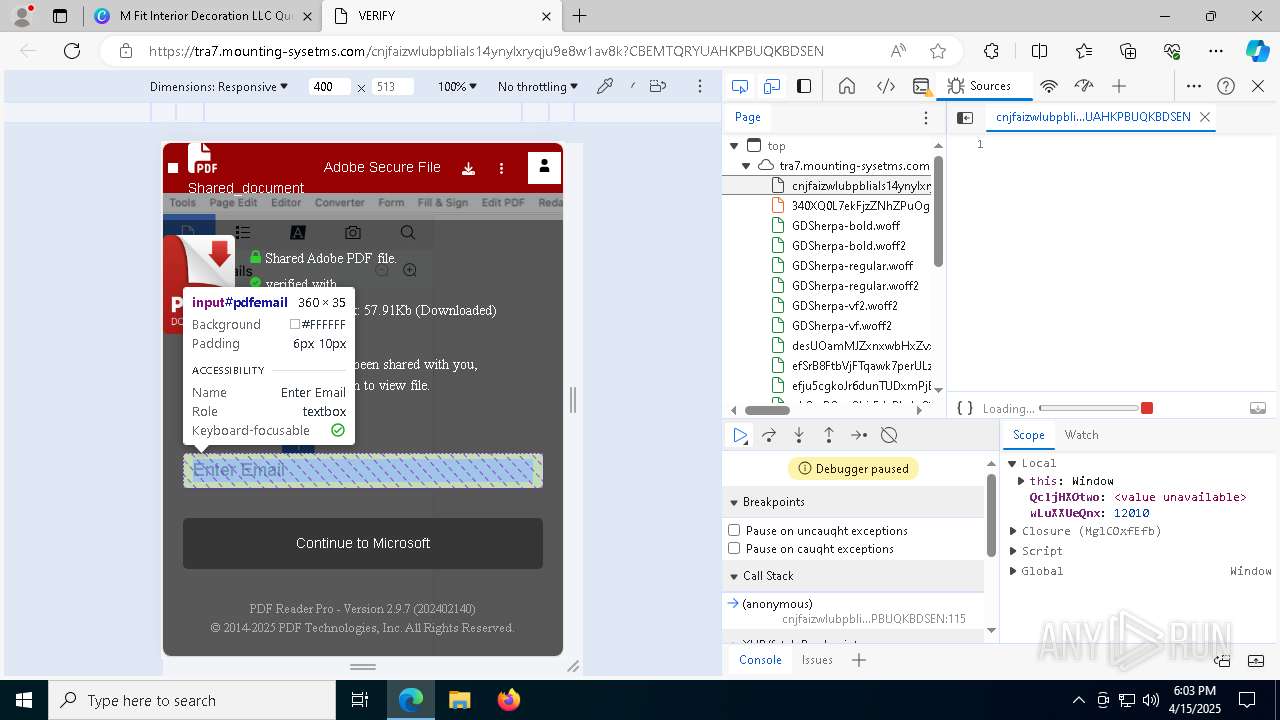
Task: Open the Page pane more options menu
Action: pyautogui.click(x=926, y=117)
